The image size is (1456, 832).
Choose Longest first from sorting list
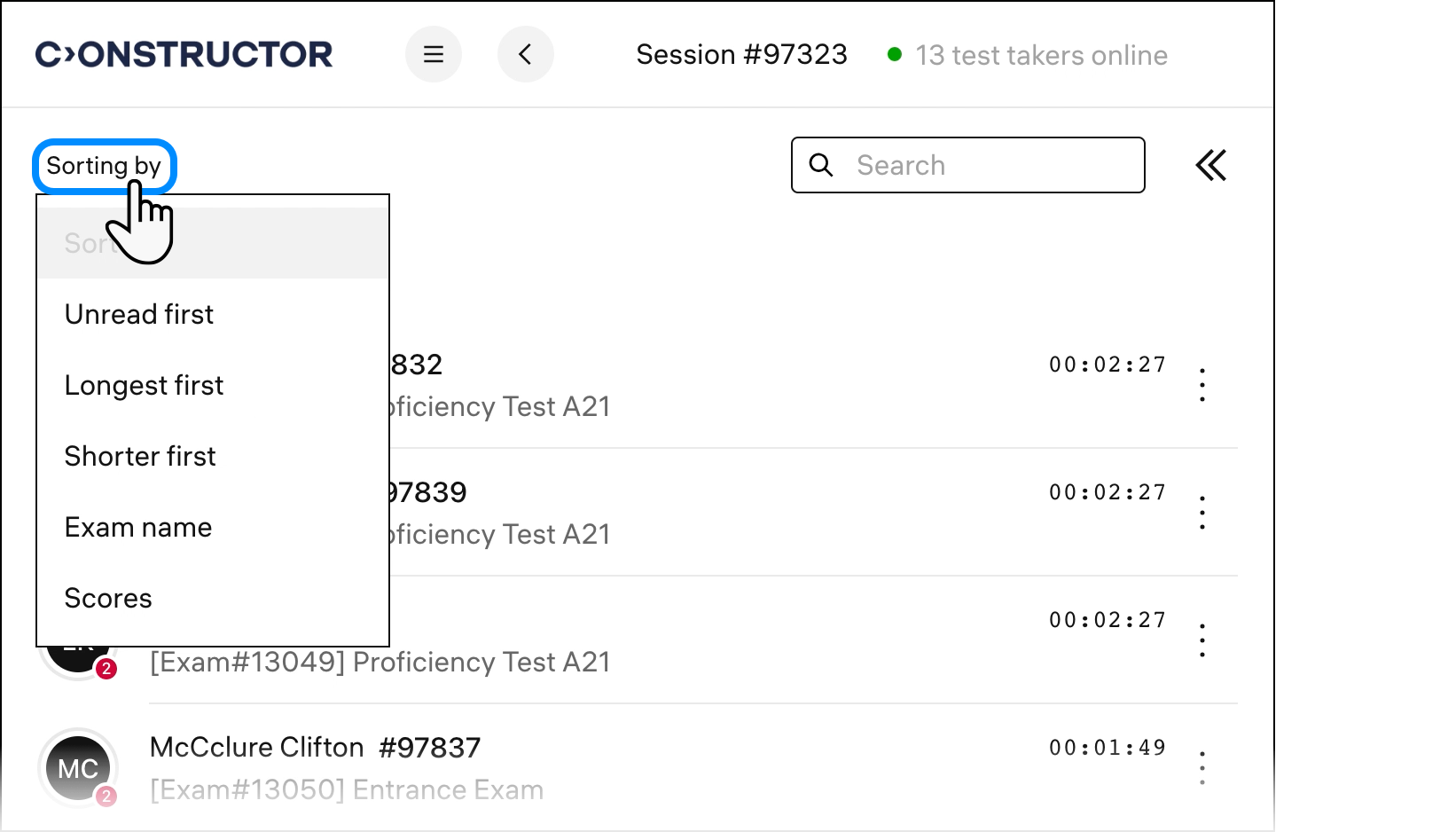click(144, 385)
